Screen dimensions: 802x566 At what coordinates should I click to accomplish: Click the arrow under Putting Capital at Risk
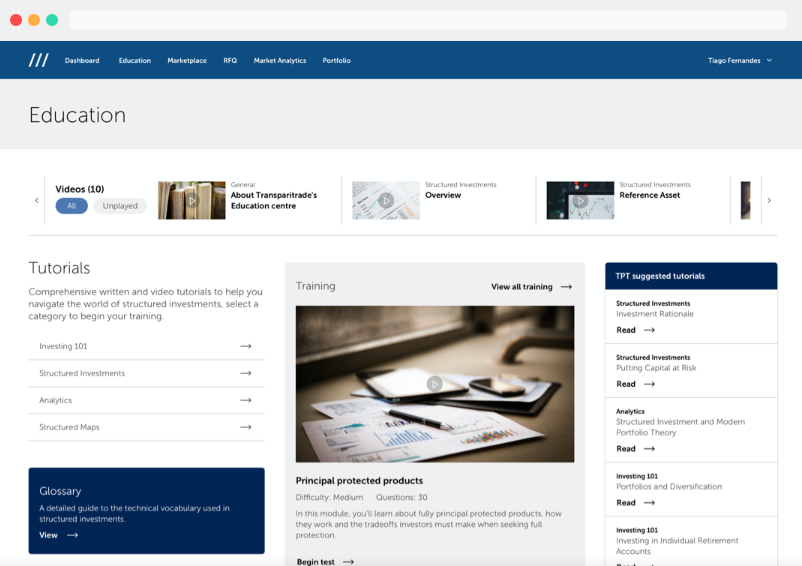pyautogui.click(x=649, y=384)
